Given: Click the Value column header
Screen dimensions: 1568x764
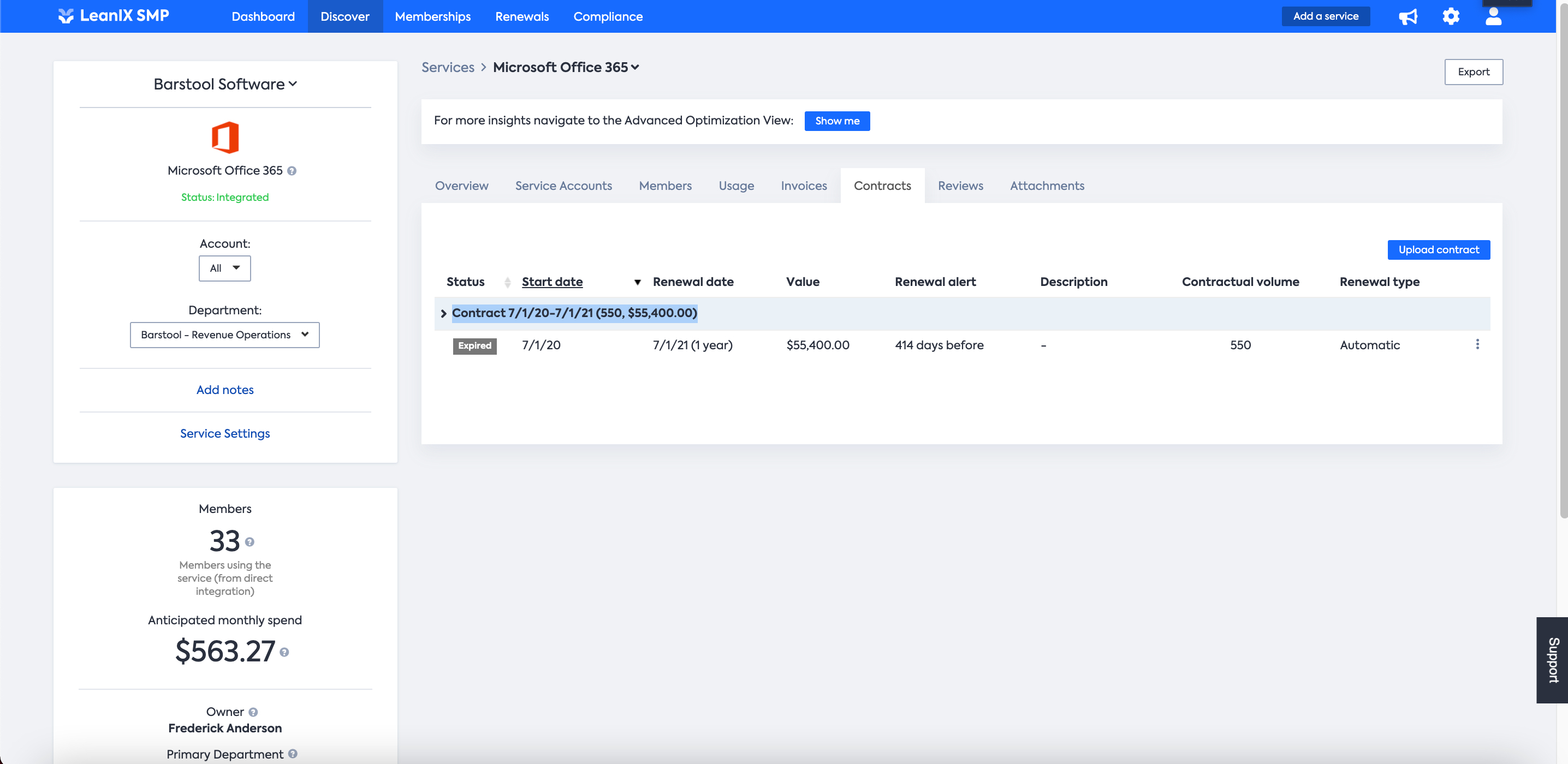Looking at the screenshot, I should coord(802,282).
